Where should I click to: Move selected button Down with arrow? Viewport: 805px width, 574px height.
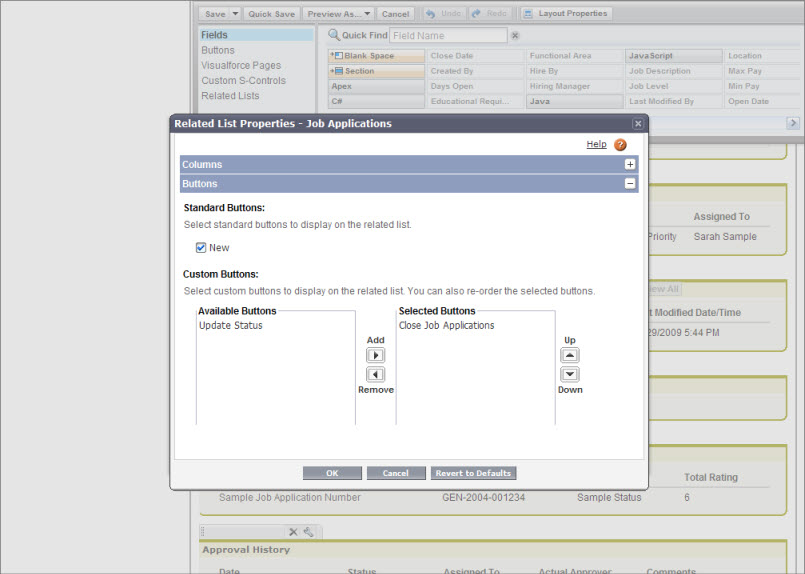click(569, 374)
